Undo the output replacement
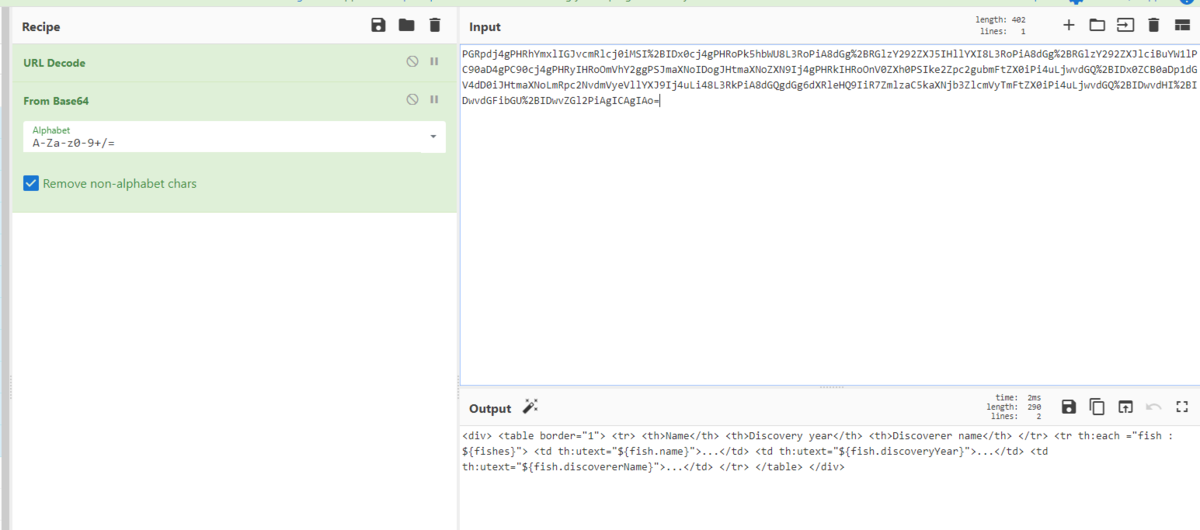 (x=1153, y=407)
